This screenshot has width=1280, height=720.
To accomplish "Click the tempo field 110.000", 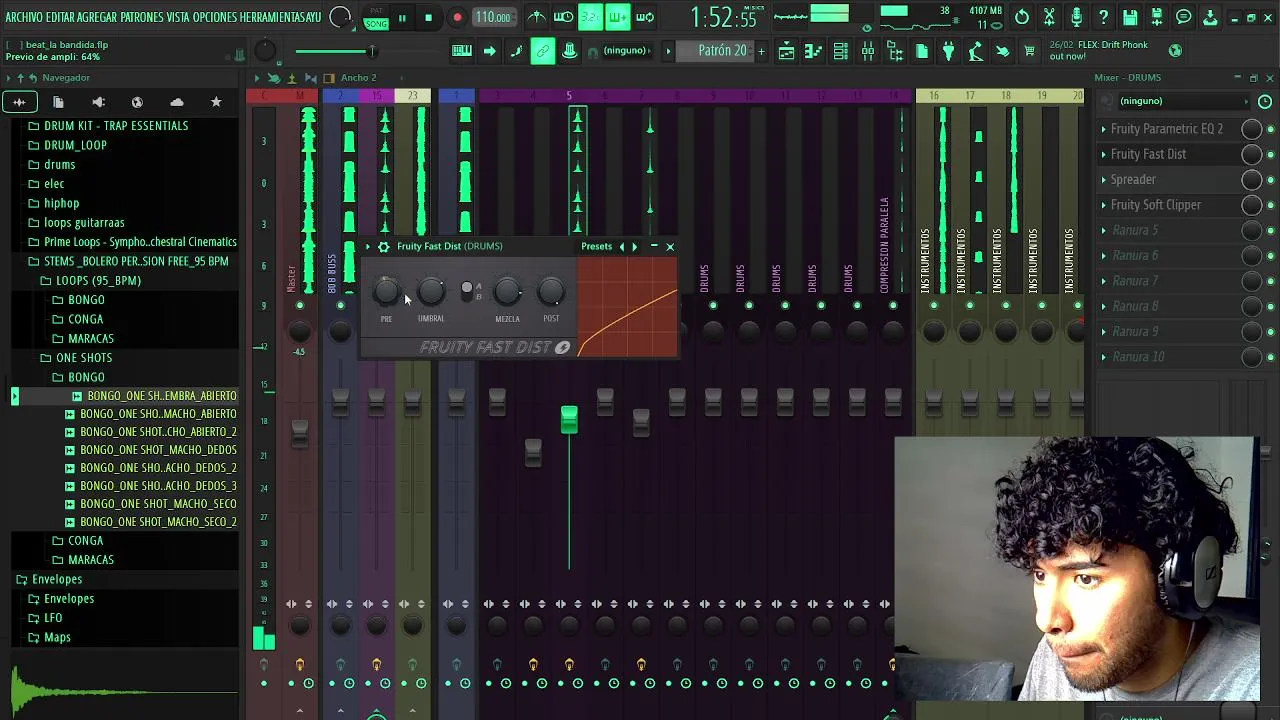I will coord(493,17).
